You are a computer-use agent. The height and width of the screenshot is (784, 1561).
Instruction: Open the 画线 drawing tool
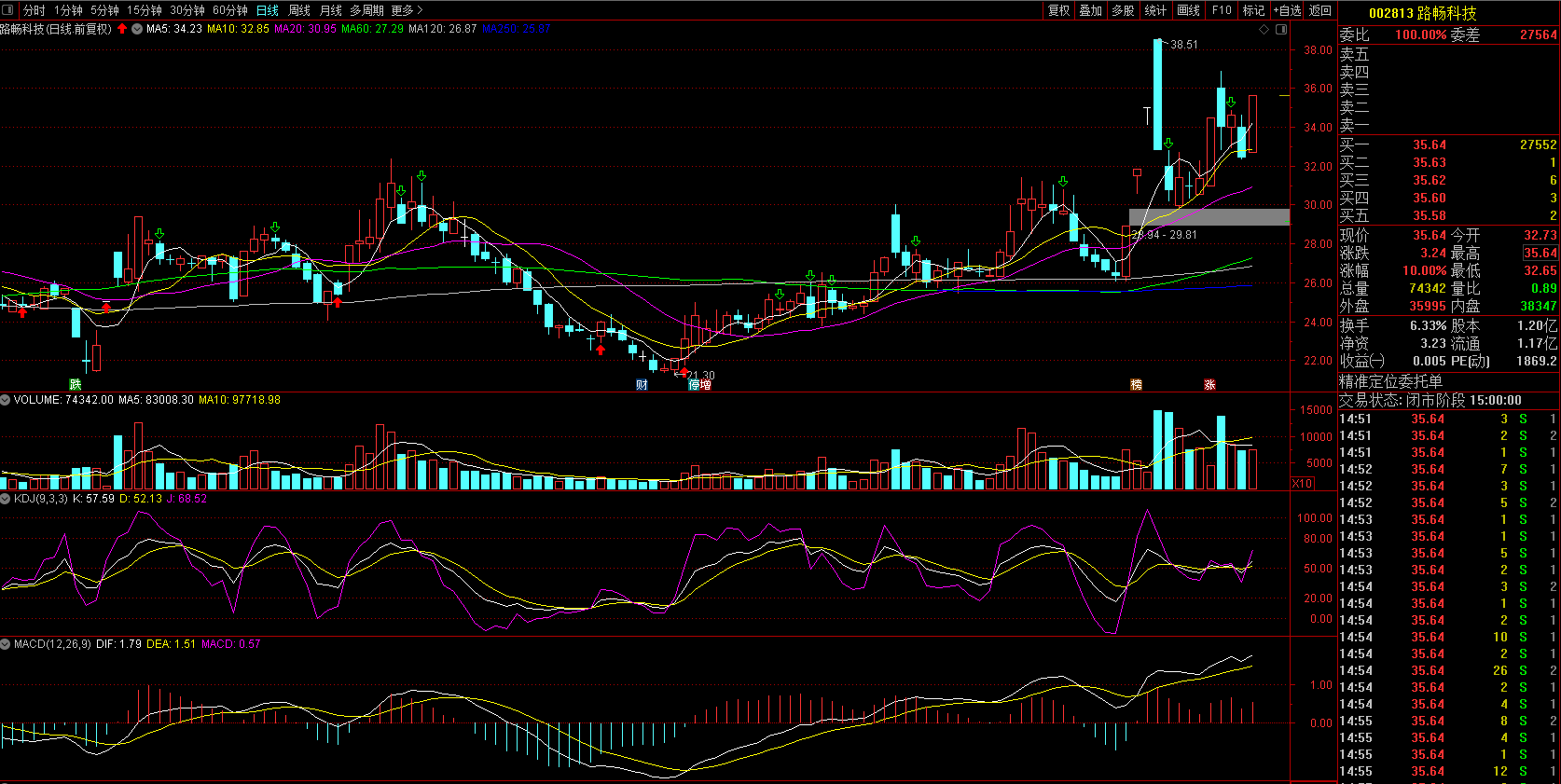pos(1189,10)
